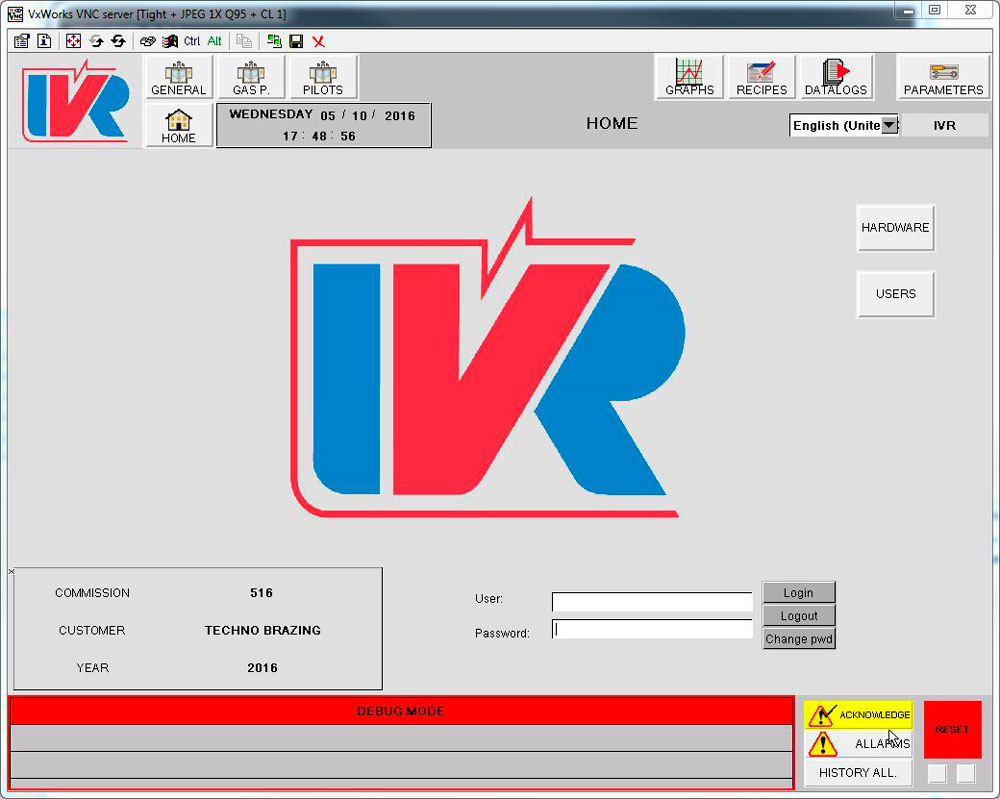1000x799 pixels.
Task: Open the DATALOGS page
Action: coord(836,77)
